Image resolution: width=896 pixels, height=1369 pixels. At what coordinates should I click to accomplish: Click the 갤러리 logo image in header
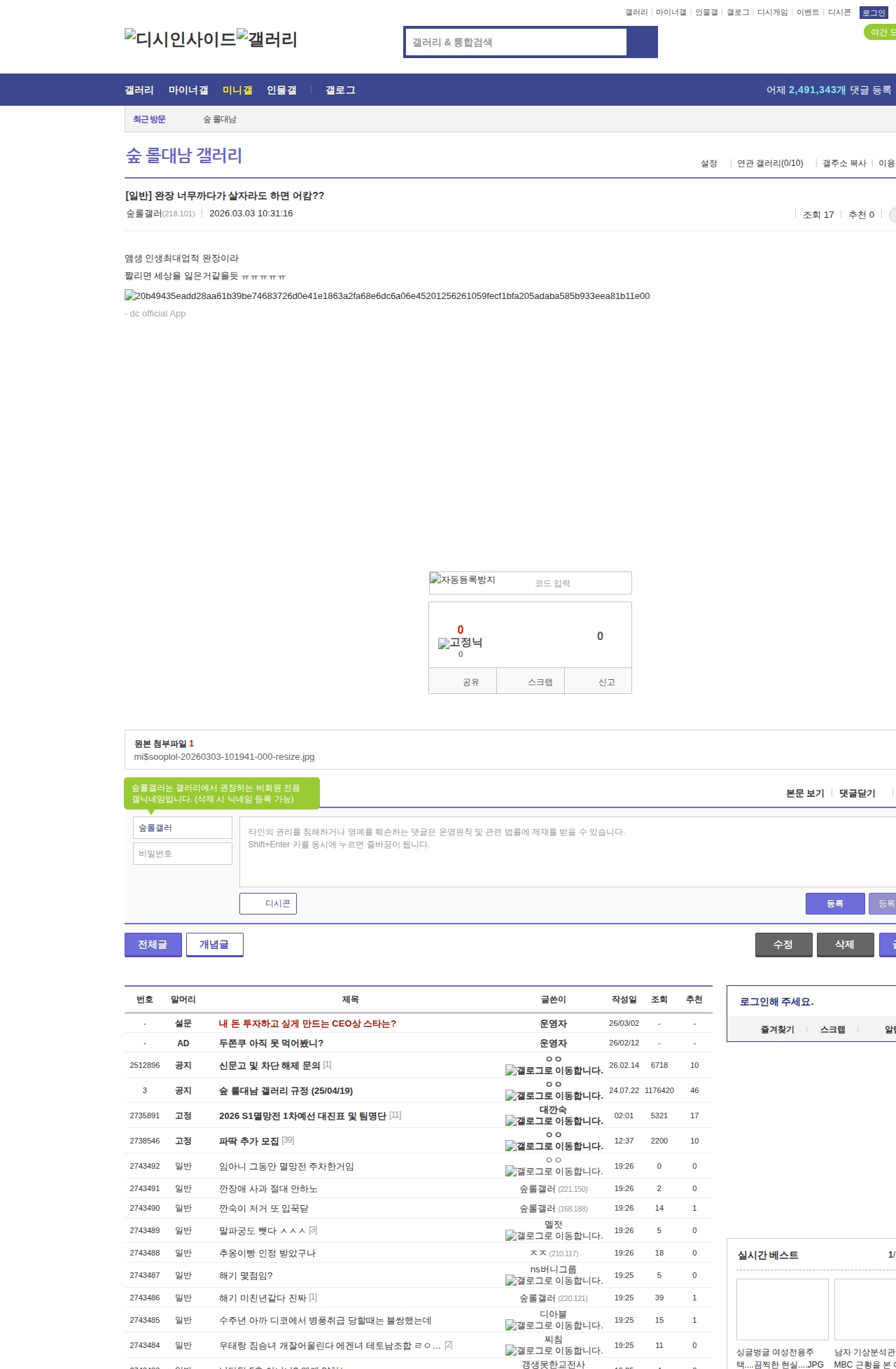point(267,39)
